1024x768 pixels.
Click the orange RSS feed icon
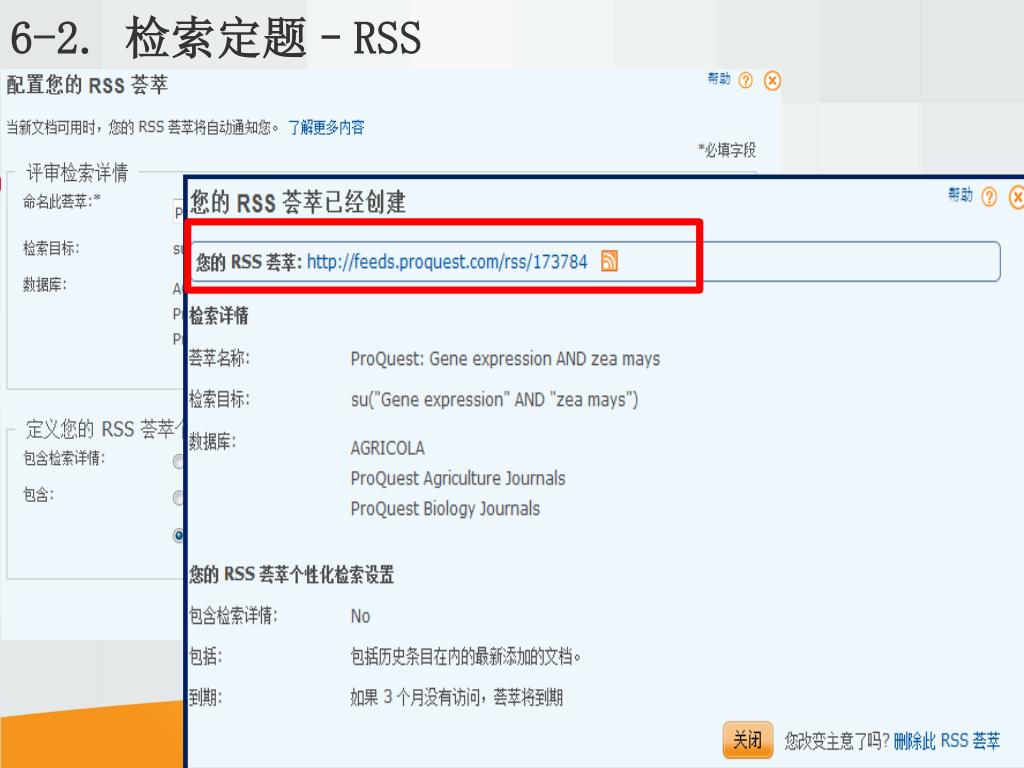[609, 261]
